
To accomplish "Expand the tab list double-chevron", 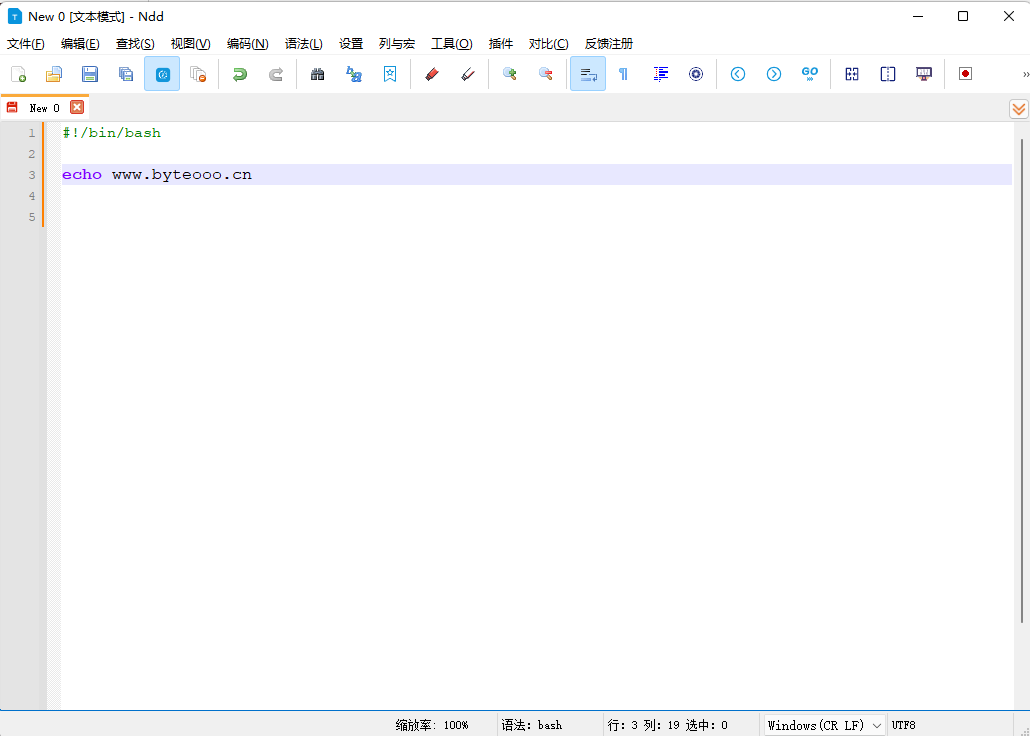I will (x=1019, y=109).
